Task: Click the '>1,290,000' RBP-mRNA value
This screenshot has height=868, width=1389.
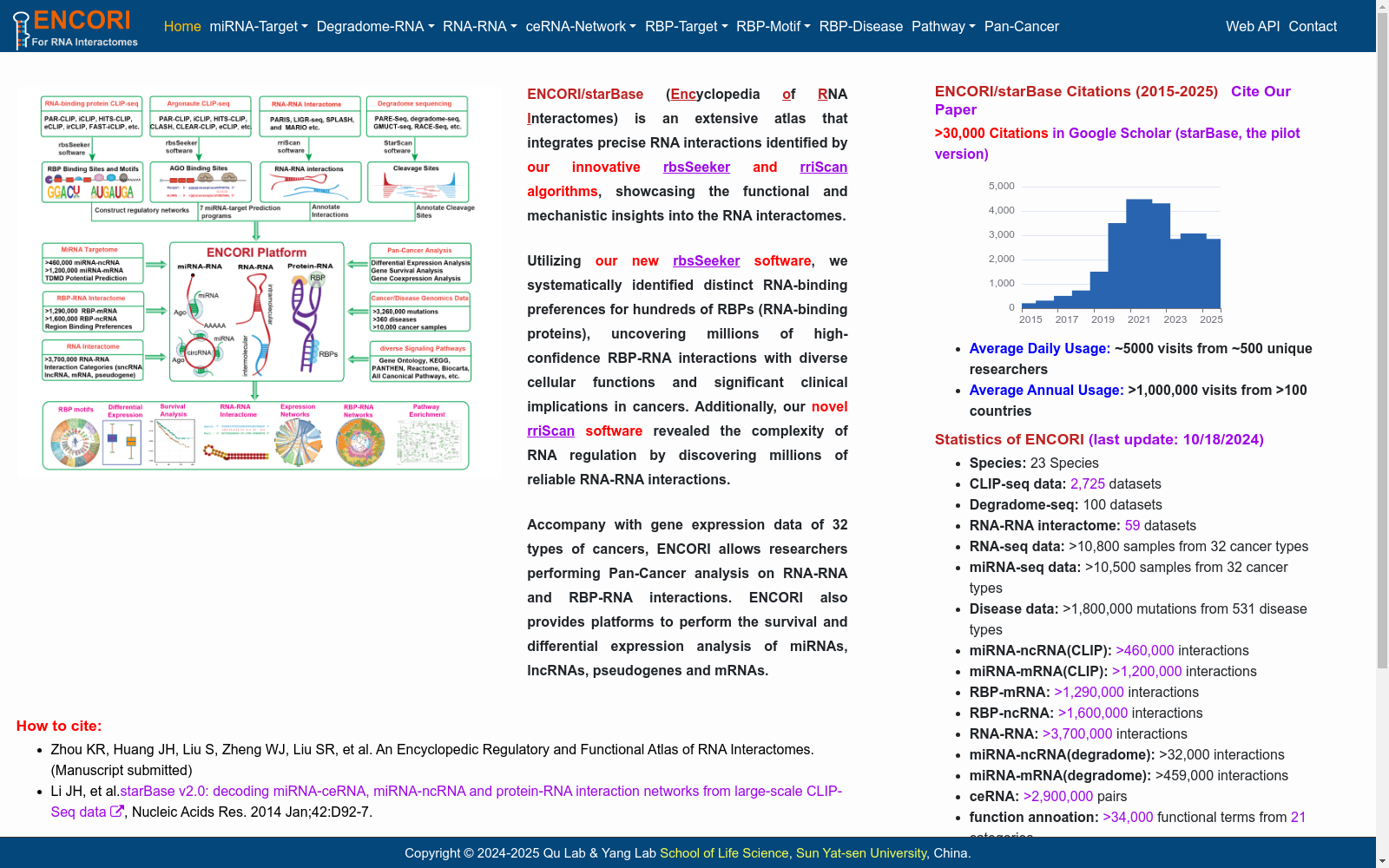Action: 1089,692
